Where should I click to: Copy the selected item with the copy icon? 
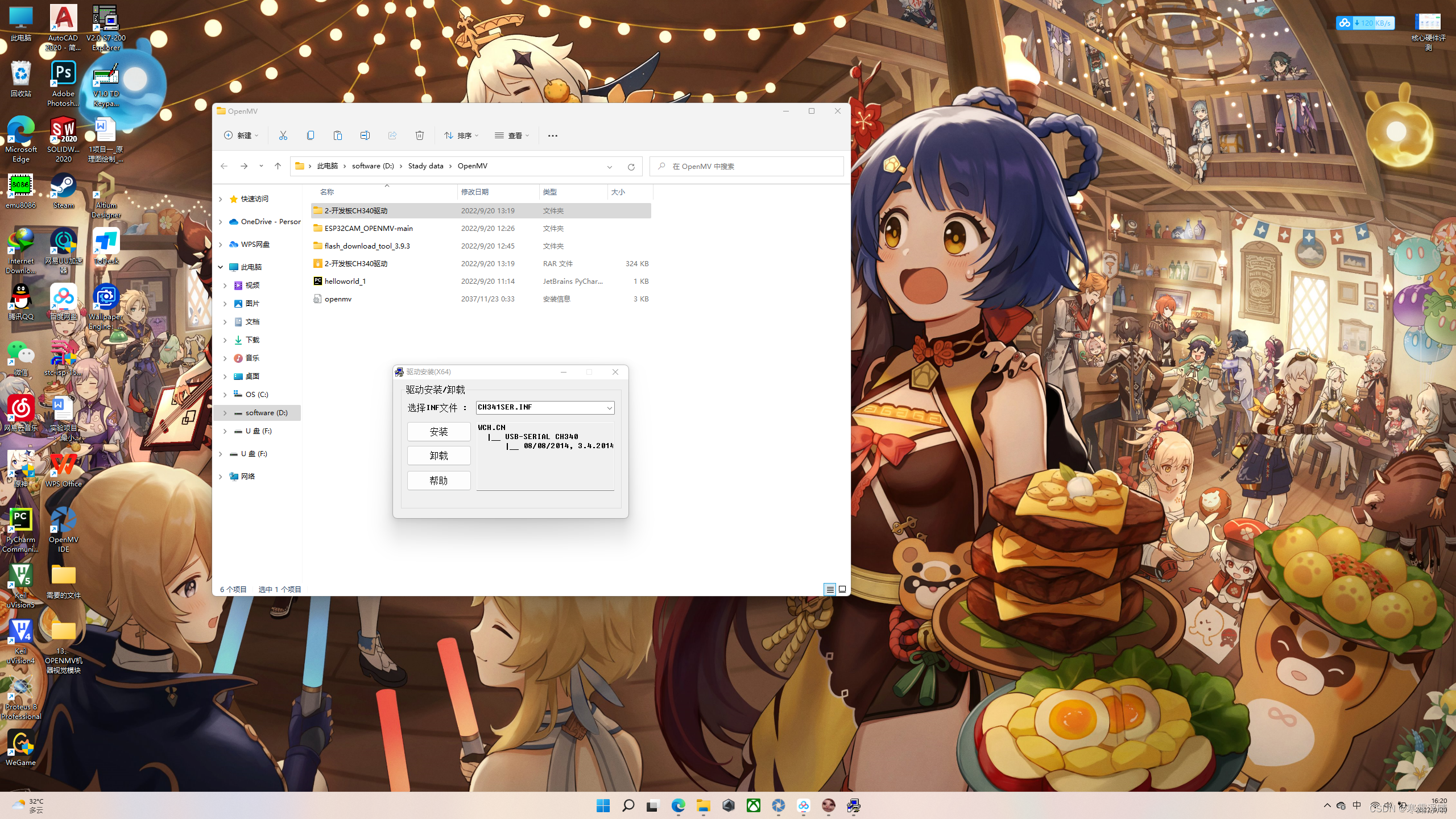pyautogui.click(x=310, y=135)
